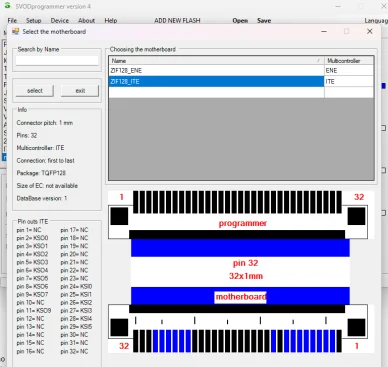
Task: Click Open in the main toolbar
Action: tap(240, 21)
